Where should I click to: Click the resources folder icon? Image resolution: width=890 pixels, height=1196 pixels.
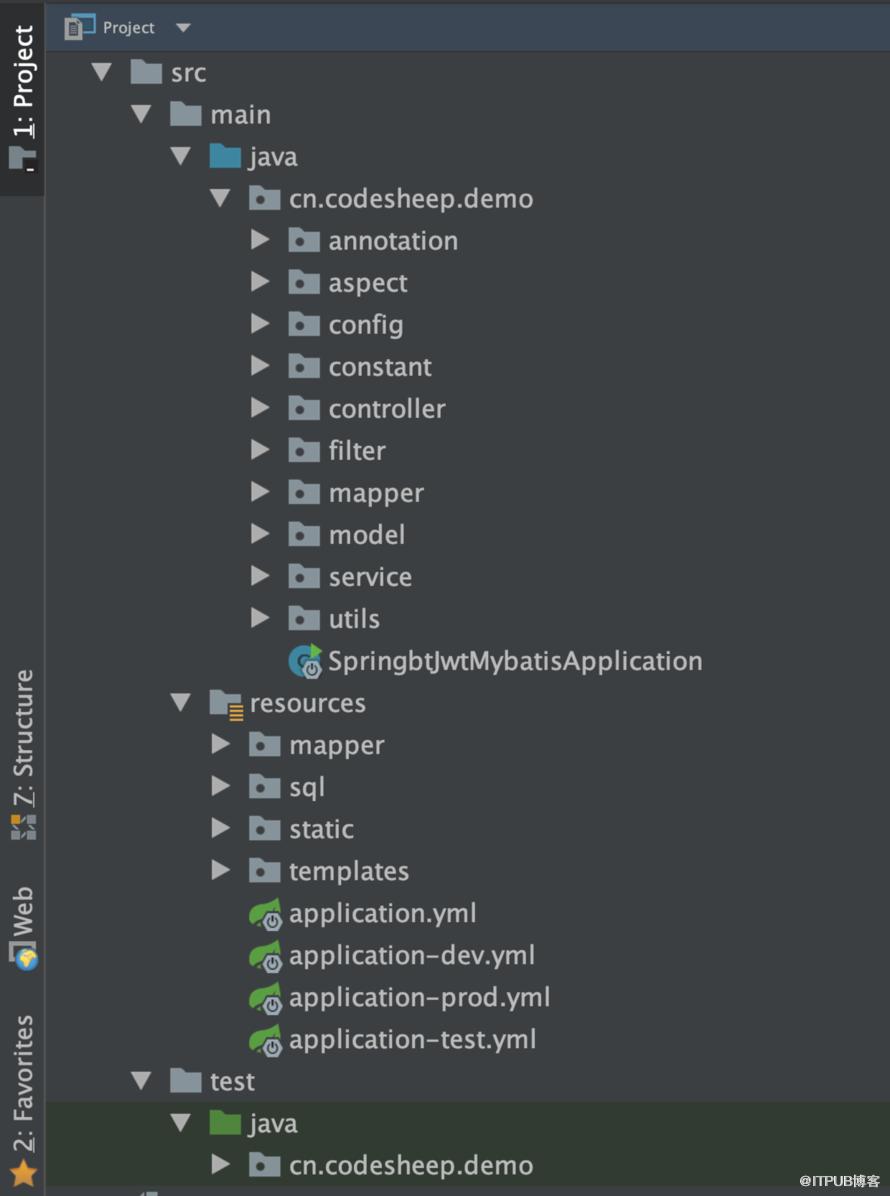227,704
